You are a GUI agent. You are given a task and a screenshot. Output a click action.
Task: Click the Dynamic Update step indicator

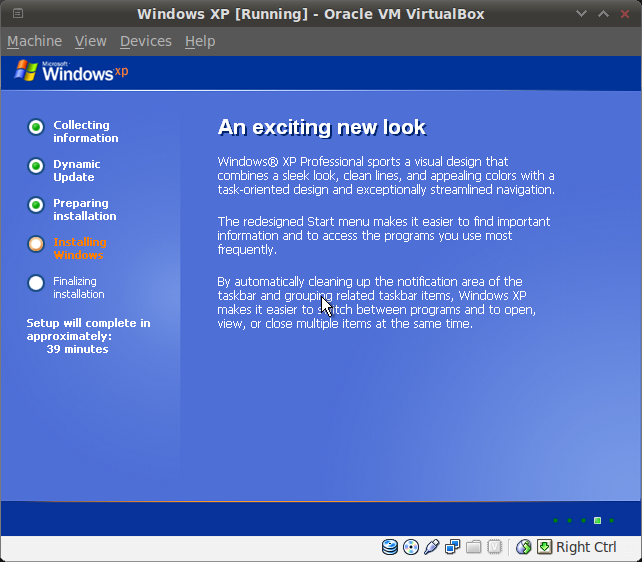36,166
